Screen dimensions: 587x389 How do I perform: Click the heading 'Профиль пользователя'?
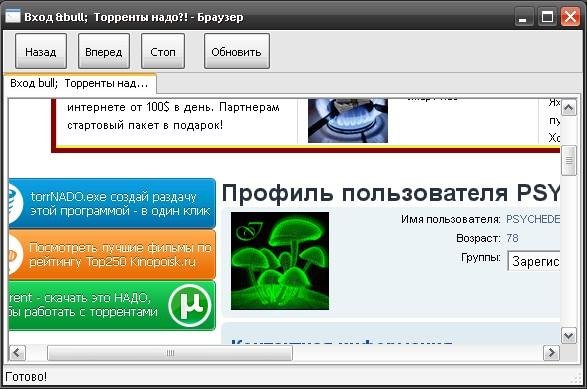coord(365,193)
